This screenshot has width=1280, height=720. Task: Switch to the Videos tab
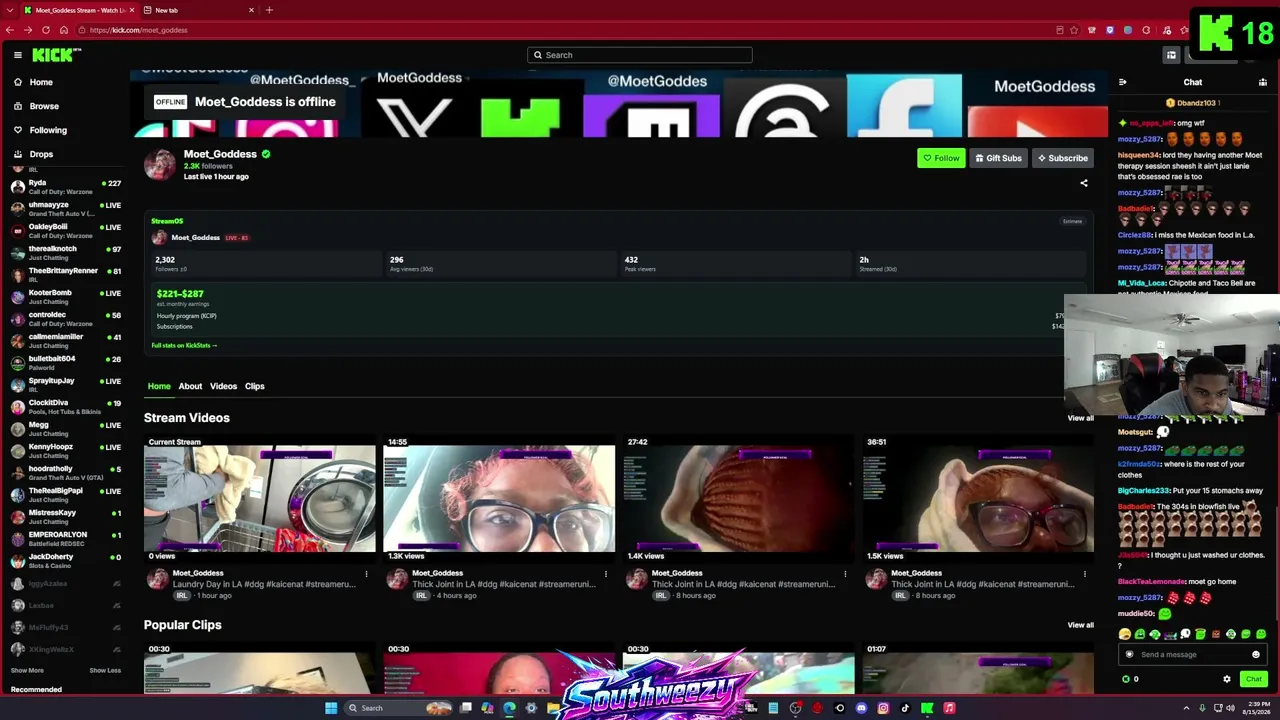[x=223, y=386]
